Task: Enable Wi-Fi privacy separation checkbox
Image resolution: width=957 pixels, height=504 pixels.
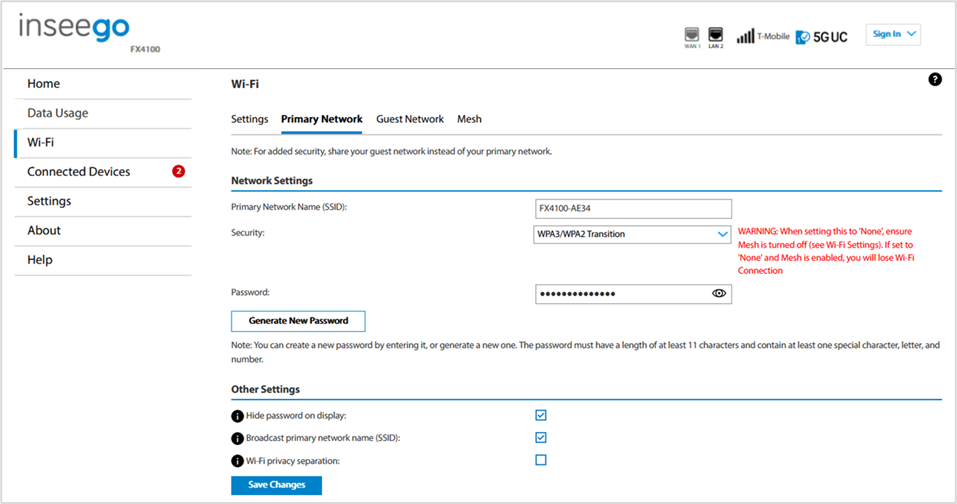Action: 541,460
